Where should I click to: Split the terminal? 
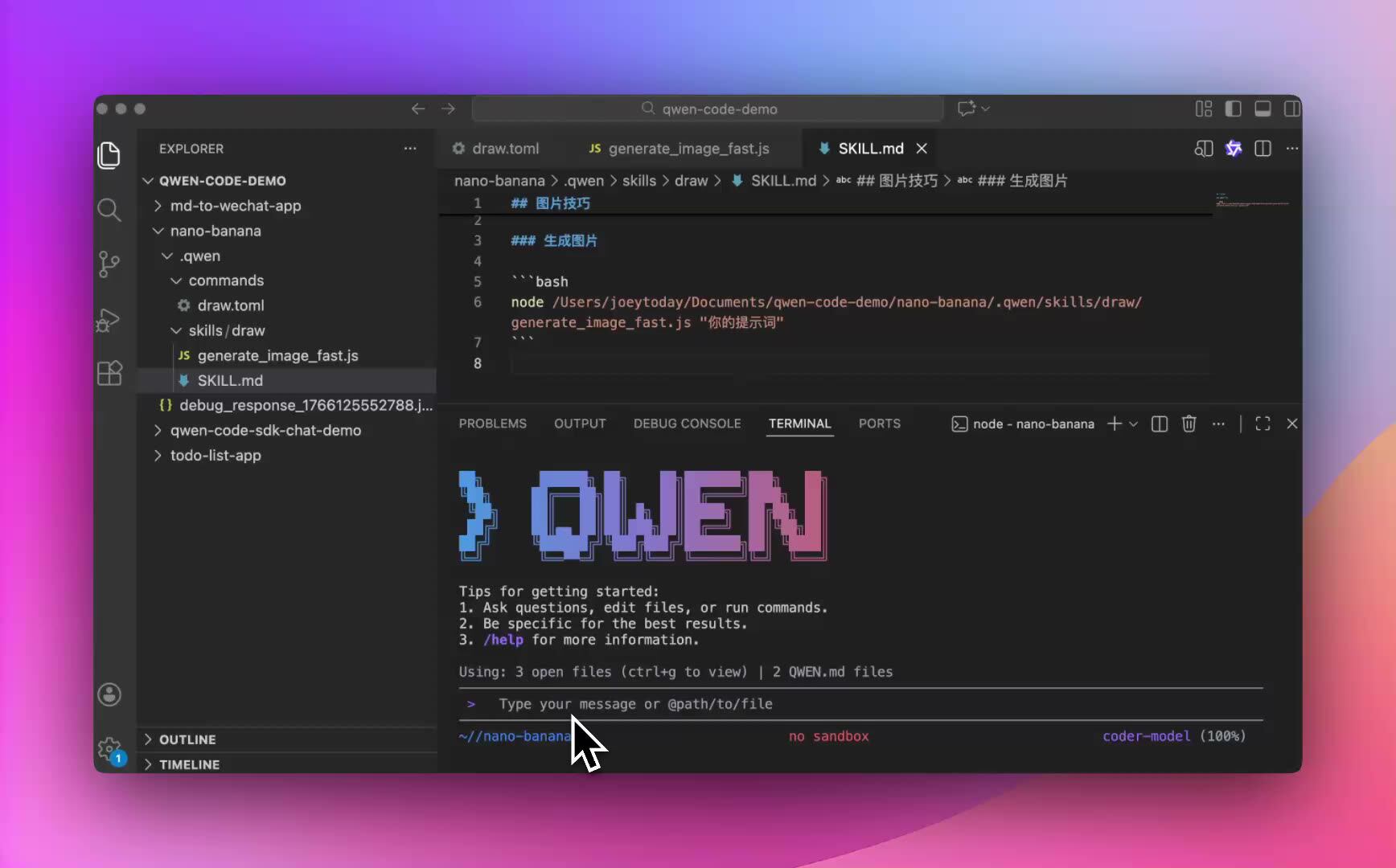[x=1160, y=424]
